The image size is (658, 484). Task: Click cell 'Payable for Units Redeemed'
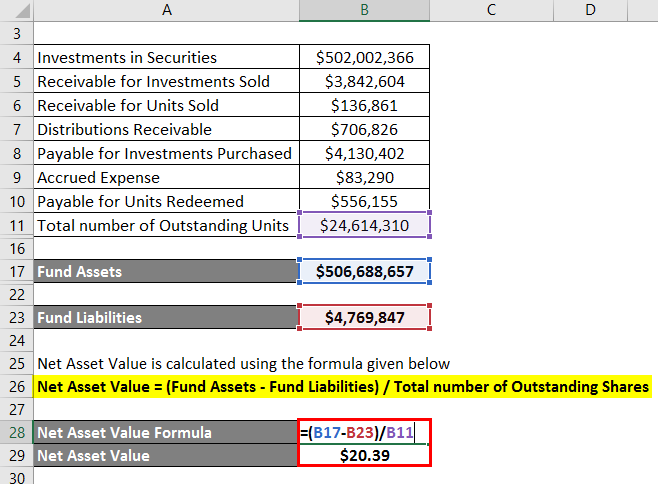(167, 201)
